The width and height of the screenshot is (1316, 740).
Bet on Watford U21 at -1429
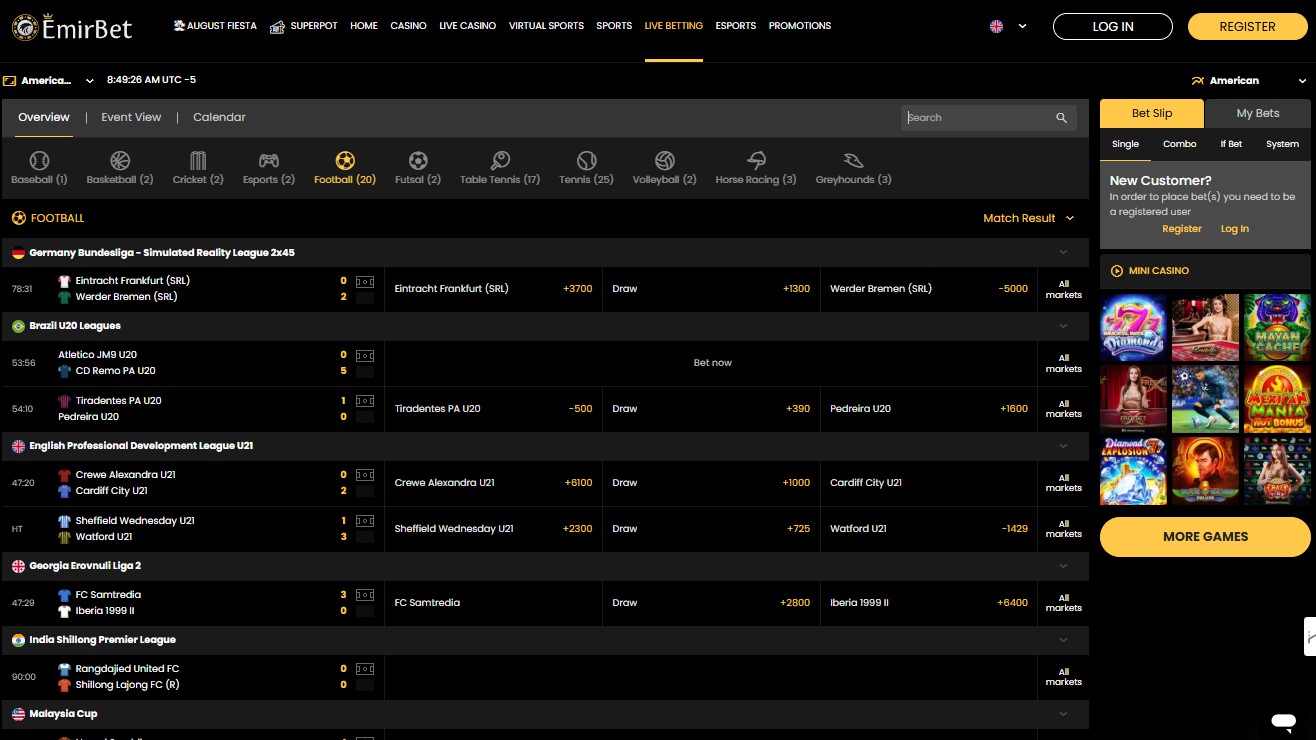[x=929, y=529]
